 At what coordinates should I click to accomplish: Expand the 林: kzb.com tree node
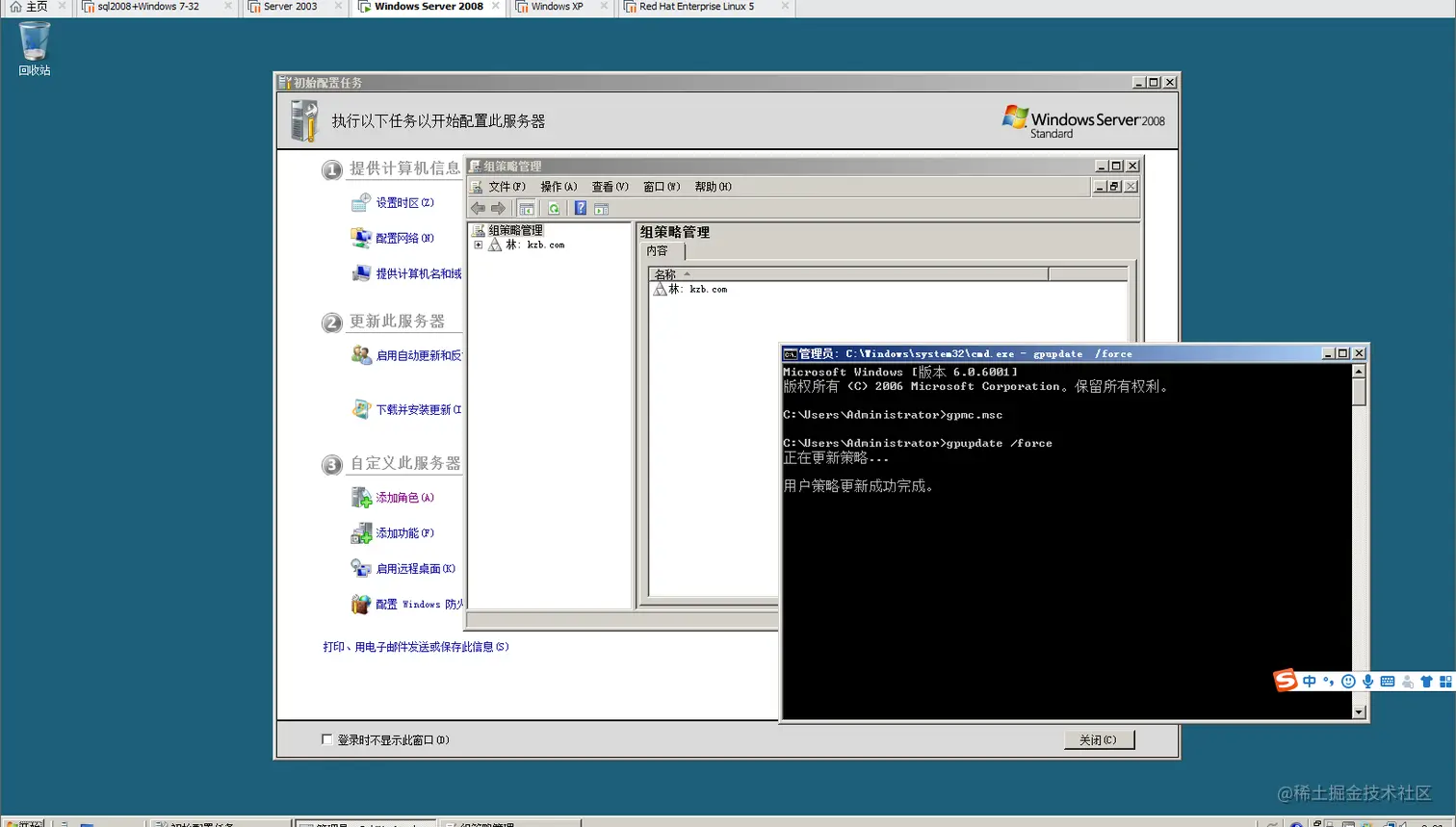pos(479,245)
